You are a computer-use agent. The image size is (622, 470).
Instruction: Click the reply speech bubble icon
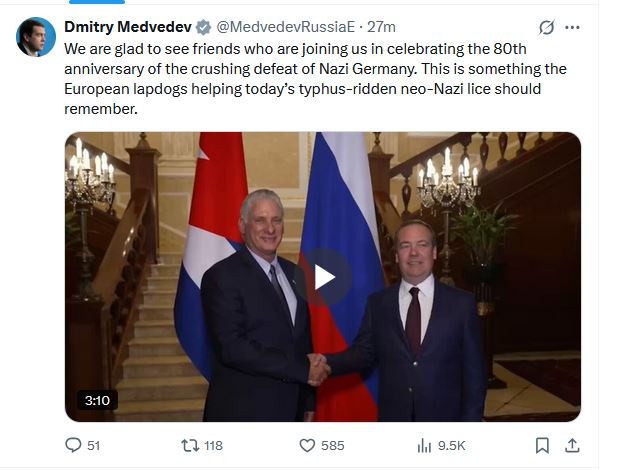click(x=72, y=445)
